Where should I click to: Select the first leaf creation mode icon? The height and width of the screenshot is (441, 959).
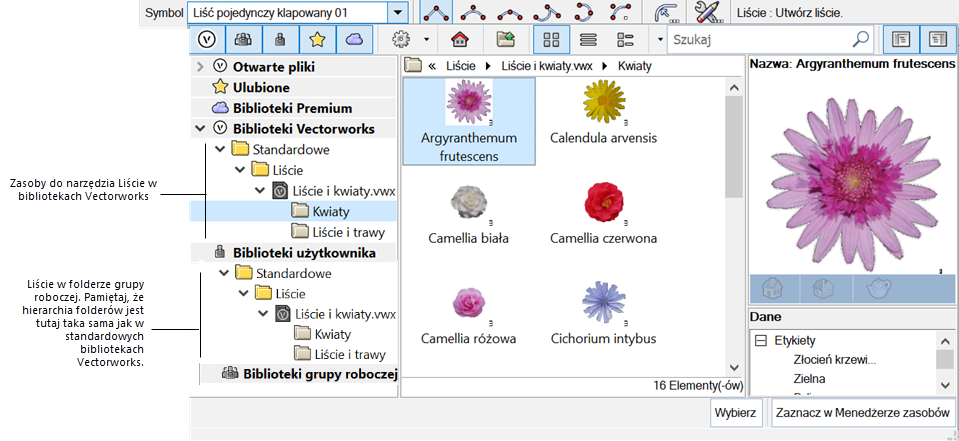[435, 13]
